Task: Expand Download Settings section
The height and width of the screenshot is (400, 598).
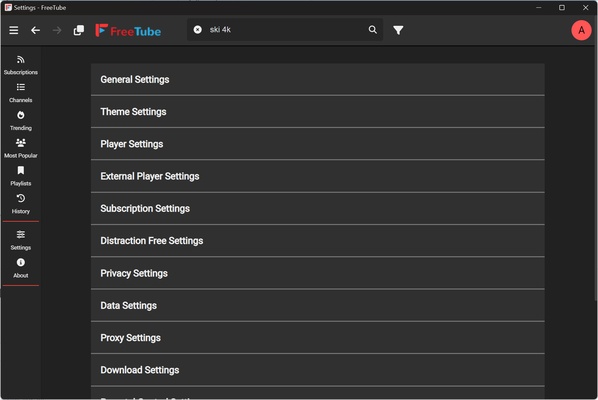Action: tap(317, 370)
